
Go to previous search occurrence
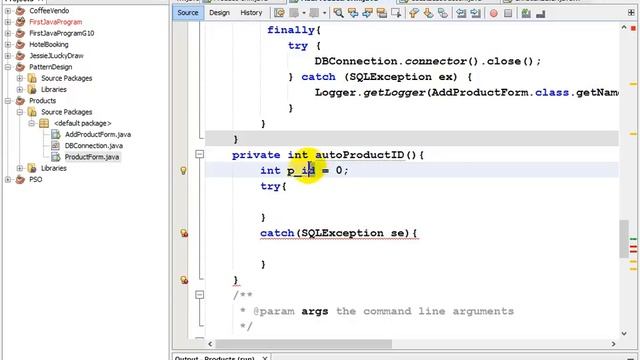click(x=353, y=13)
